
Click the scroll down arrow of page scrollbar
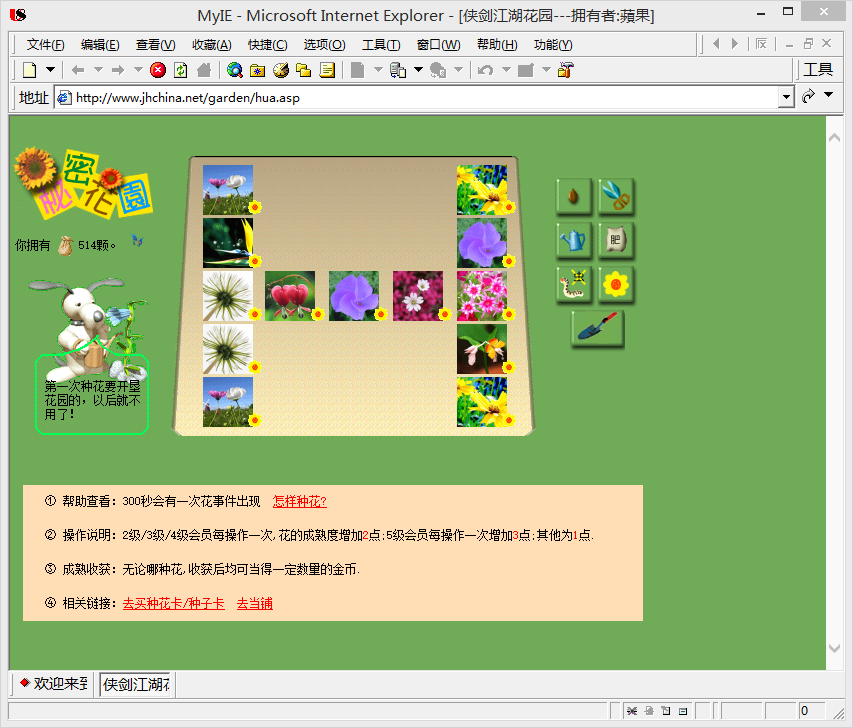click(x=835, y=648)
